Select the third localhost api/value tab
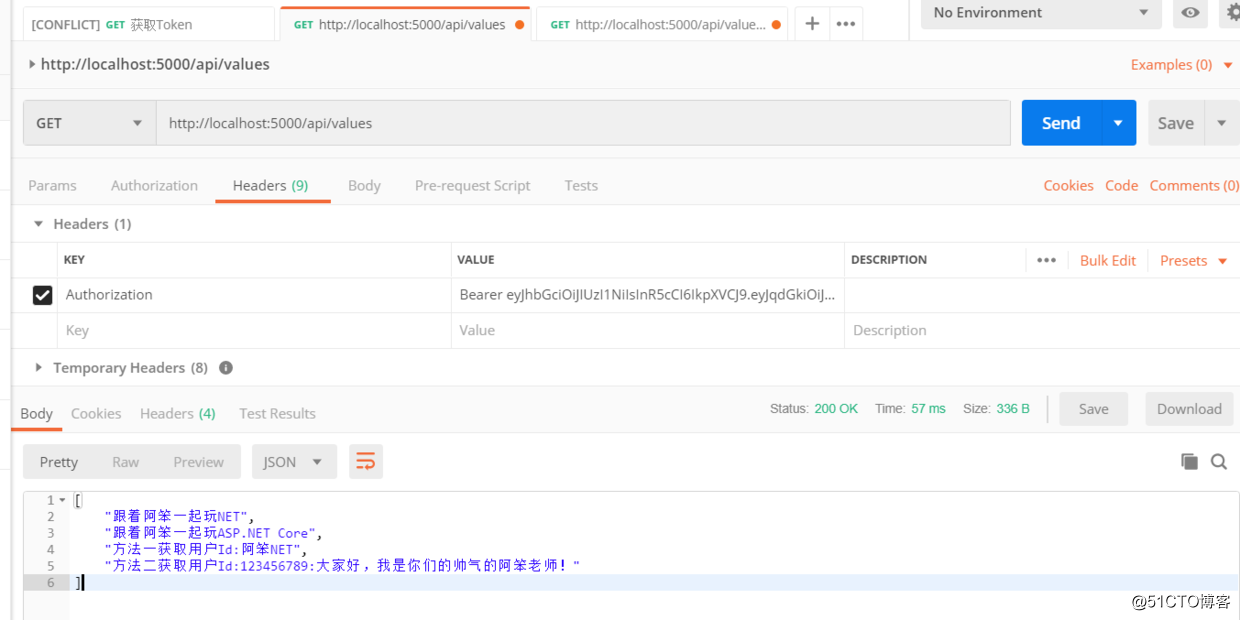 pyautogui.click(x=662, y=24)
